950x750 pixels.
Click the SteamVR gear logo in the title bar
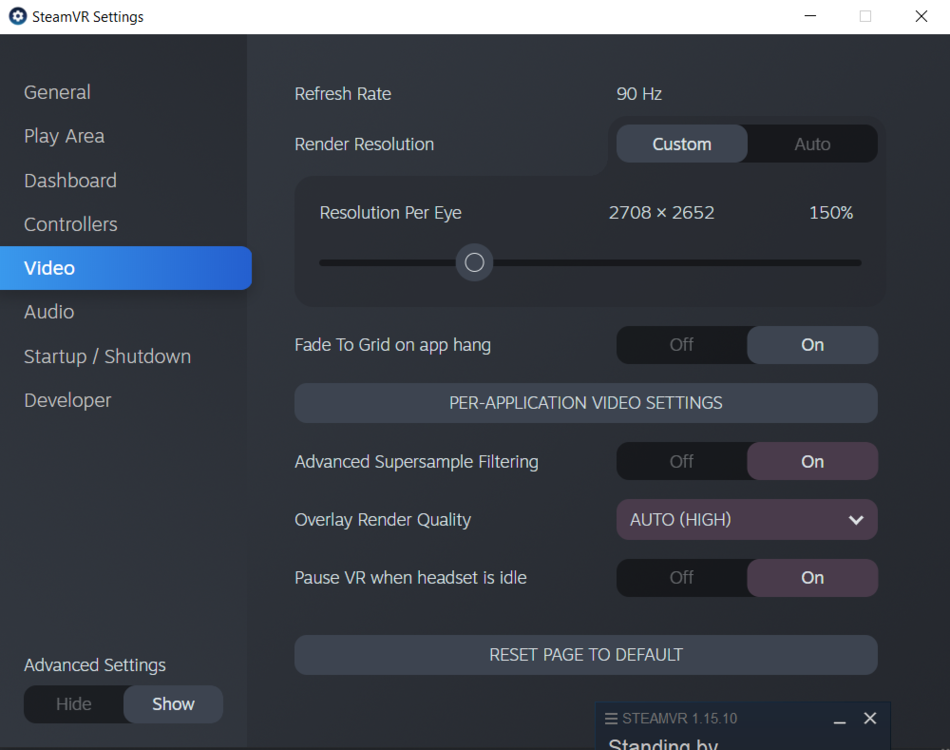(x=15, y=16)
